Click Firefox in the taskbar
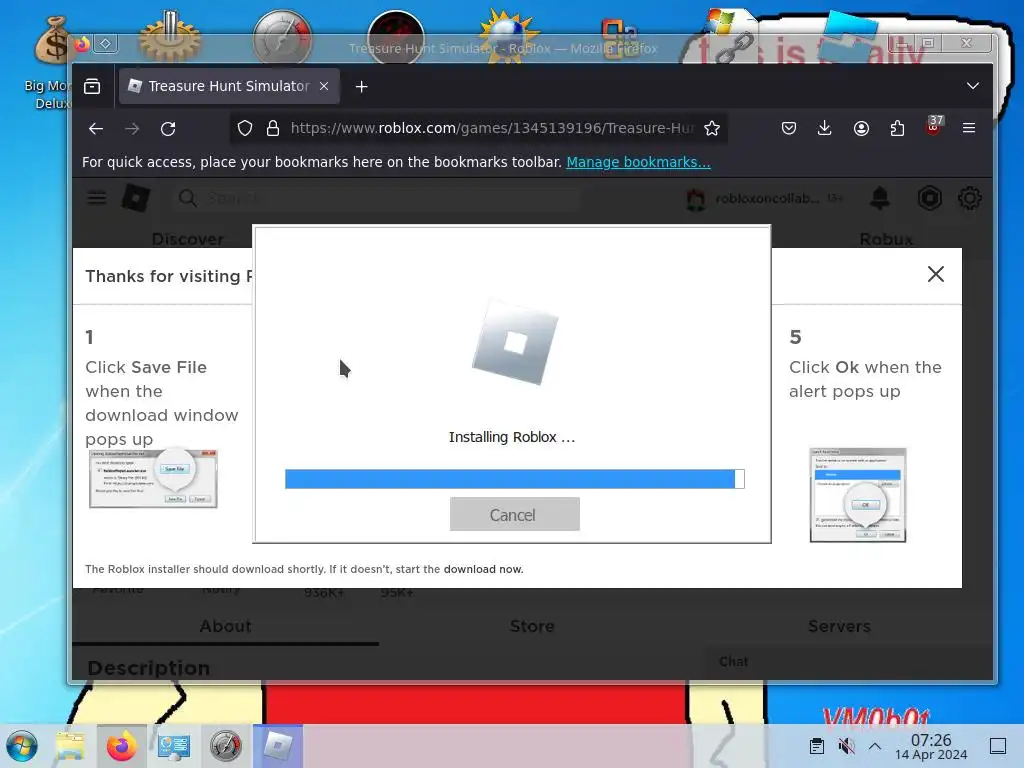The height and width of the screenshot is (768, 1024). pyautogui.click(x=121, y=746)
